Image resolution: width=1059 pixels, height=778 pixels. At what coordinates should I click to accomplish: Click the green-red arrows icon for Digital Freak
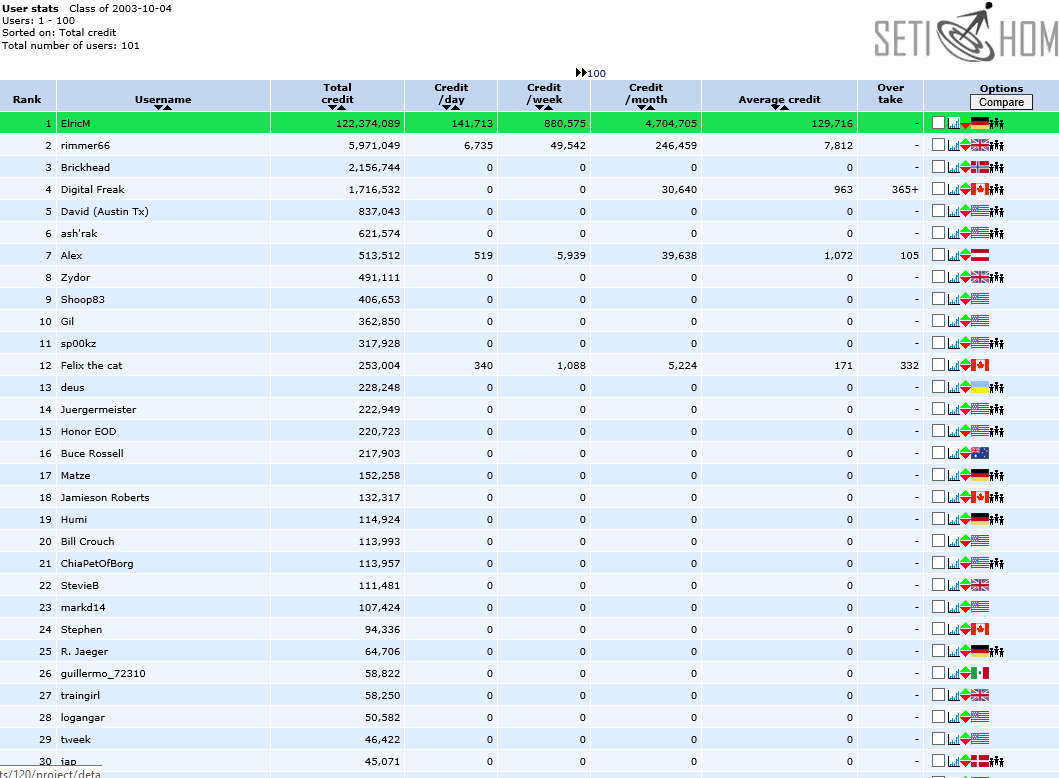(x=965, y=189)
